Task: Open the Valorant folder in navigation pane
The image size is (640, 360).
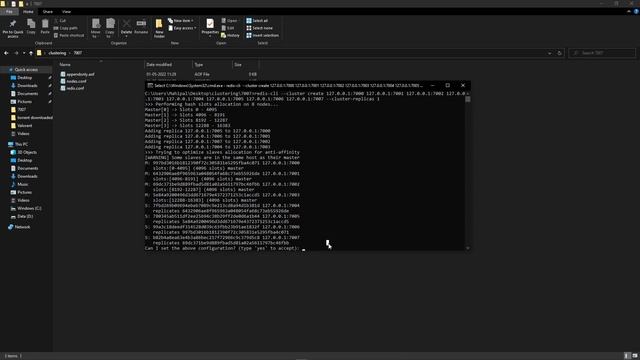Action: [24, 126]
